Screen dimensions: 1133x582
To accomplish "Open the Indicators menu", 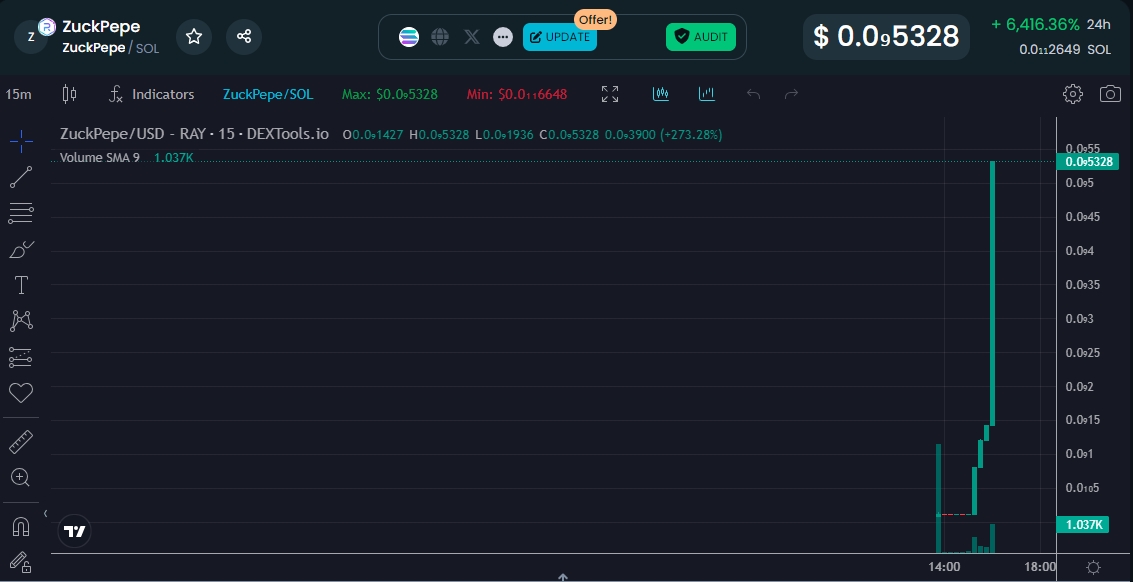I will pyautogui.click(x=152, y=94).
